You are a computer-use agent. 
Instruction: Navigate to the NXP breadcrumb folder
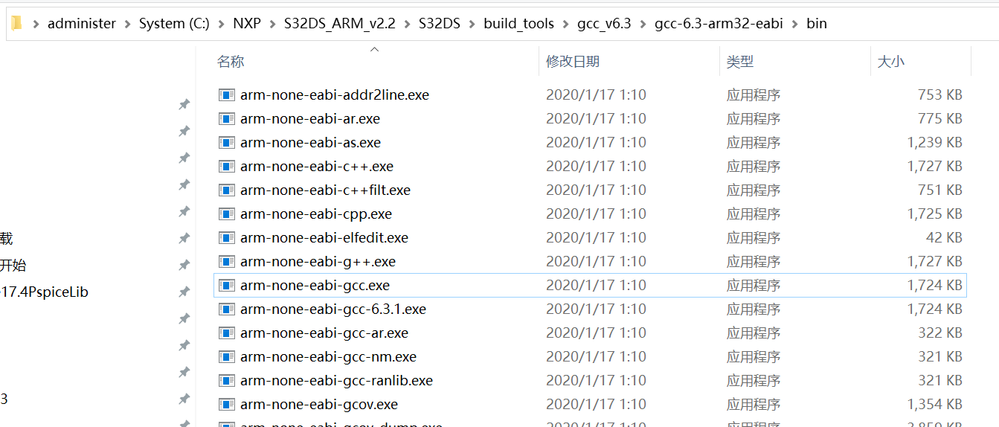(248, 23)
